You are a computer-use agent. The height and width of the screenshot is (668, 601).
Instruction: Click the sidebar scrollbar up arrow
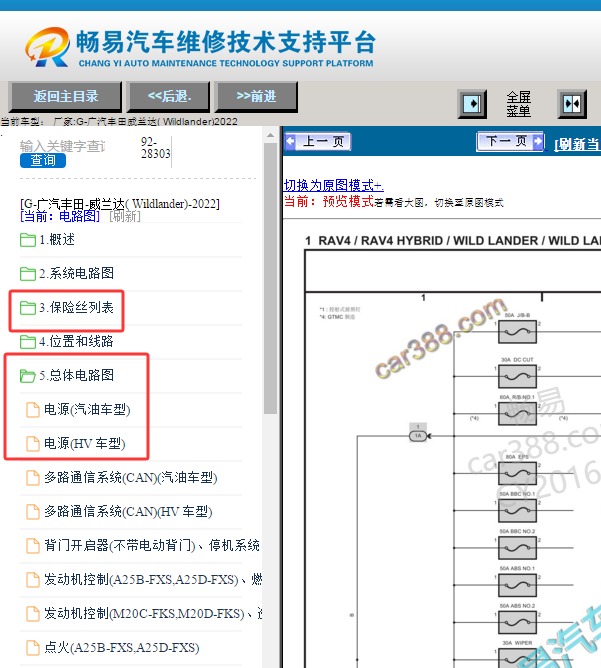click(270, 135)
